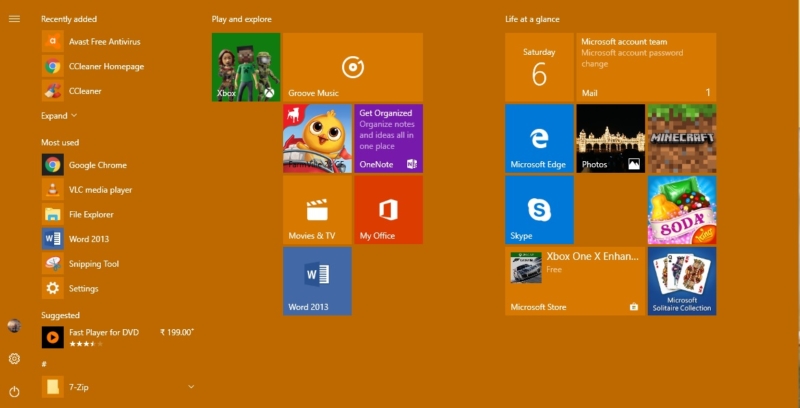
Task: Click the Microsoft Solitaire Collection tile
Action: pos(681,281)
